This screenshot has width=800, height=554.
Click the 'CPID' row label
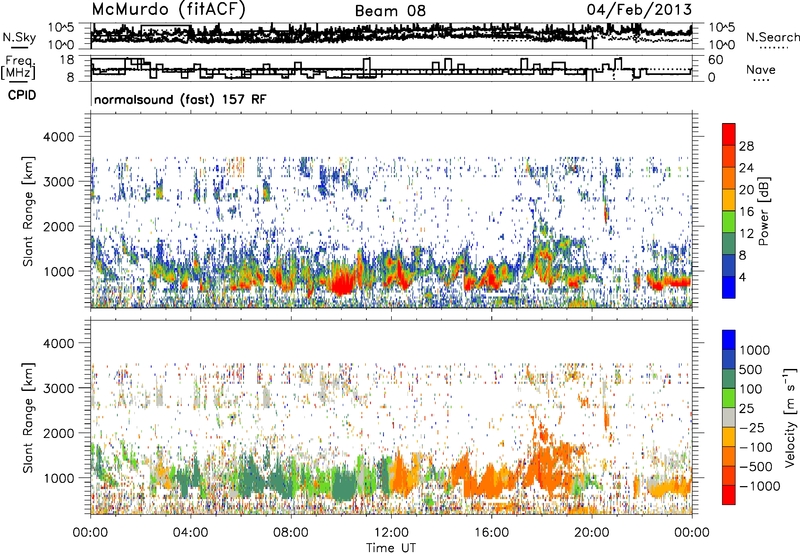coord(22,95)
